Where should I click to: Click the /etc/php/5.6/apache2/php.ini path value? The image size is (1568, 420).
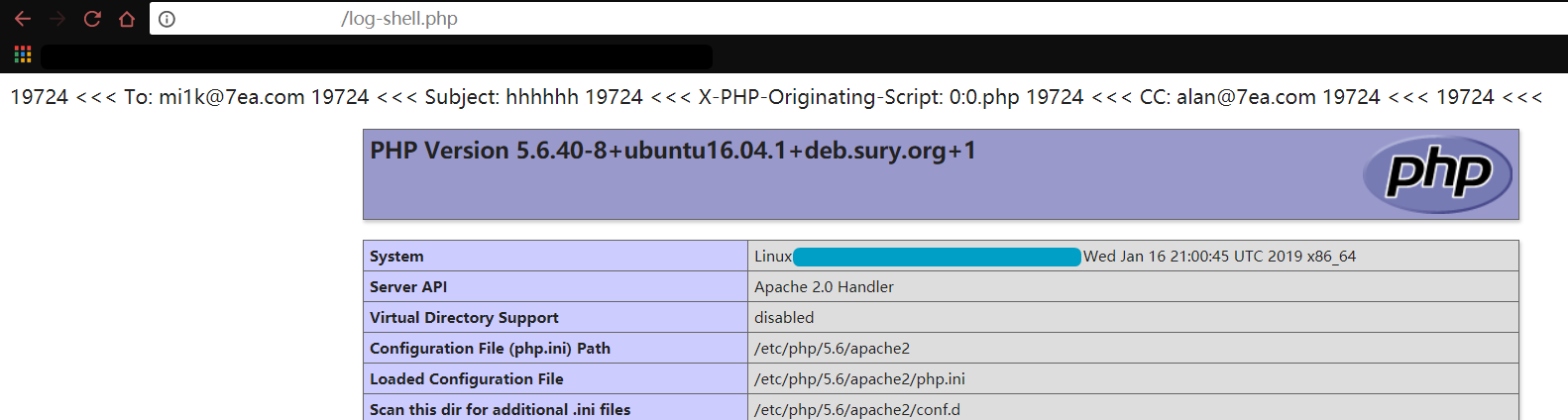pyautogui.click(x=859, y=379)
